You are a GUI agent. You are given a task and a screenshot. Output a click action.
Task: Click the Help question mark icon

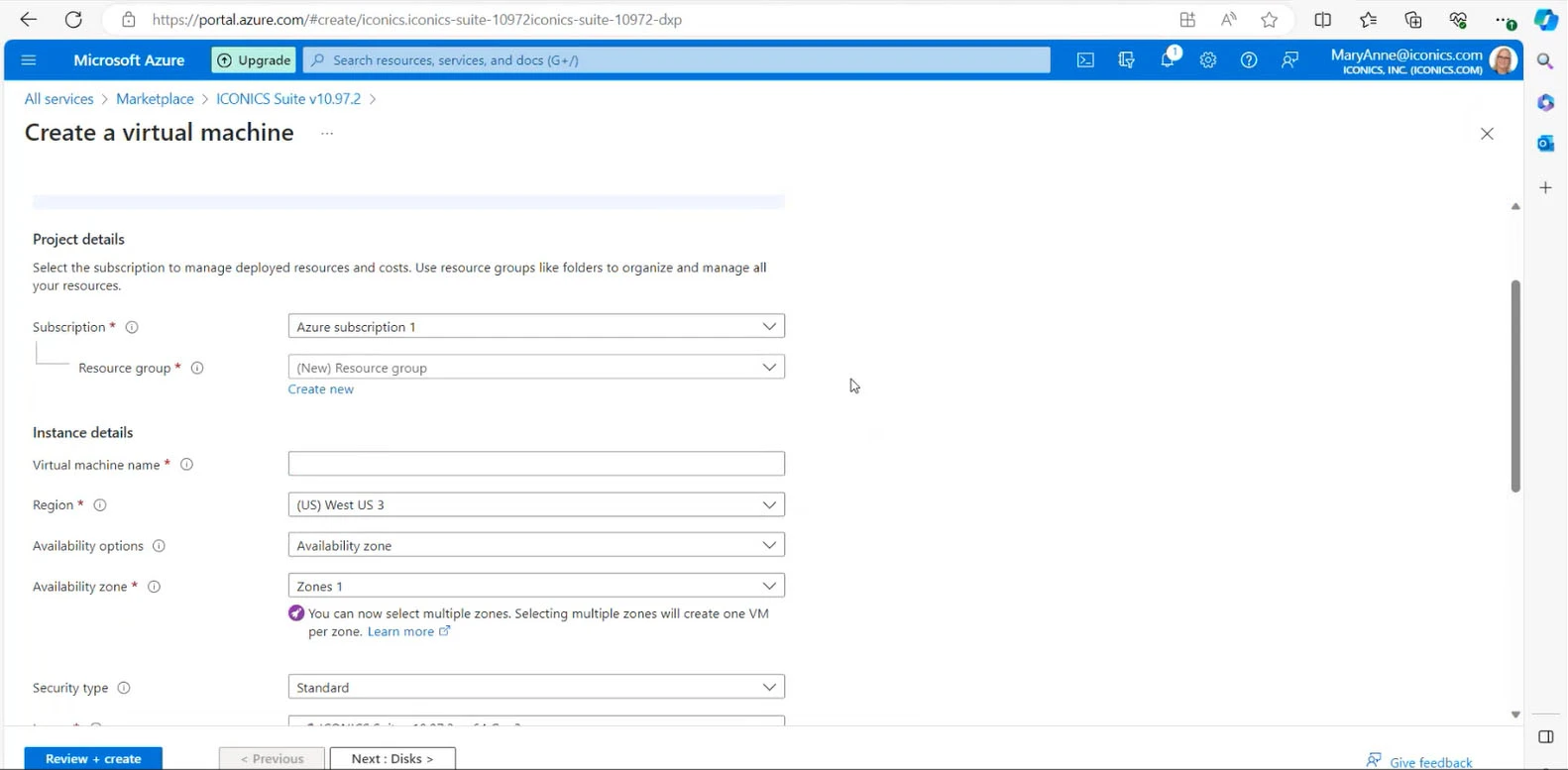1249,60
